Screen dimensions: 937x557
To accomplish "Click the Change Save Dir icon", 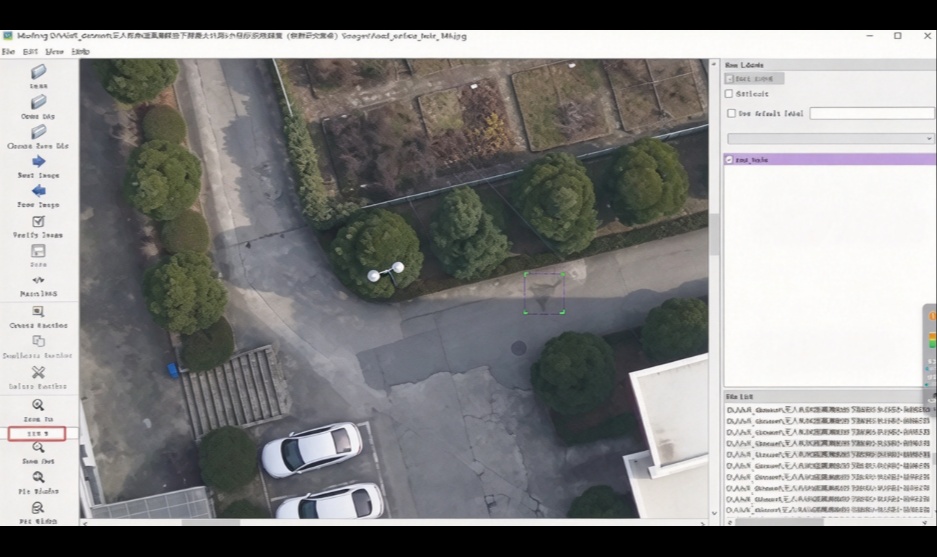I will 38,132.
